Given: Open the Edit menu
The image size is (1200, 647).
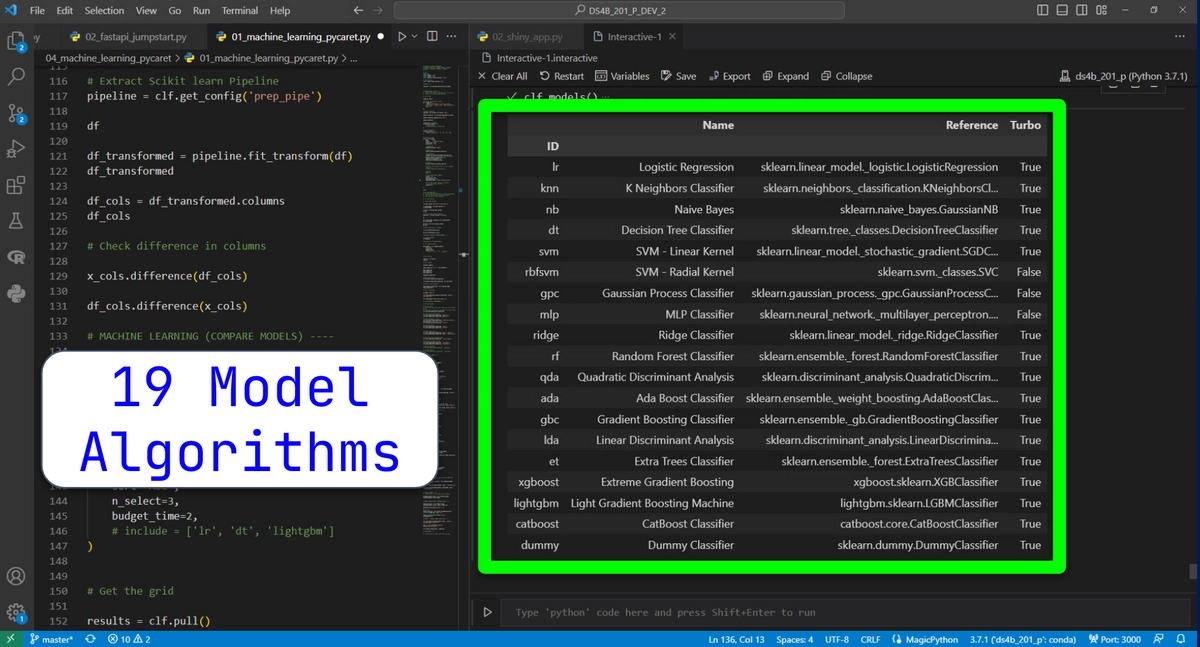Looking at the screenshot, I should coord(65,10).
